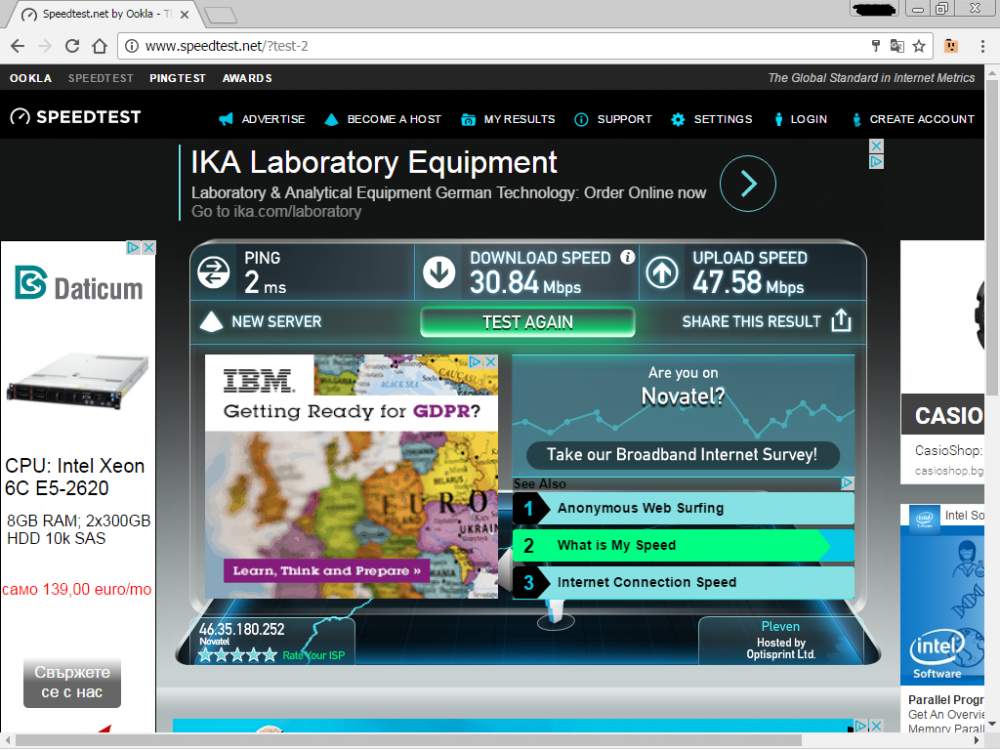Click SETTINGS nav link
Image resolution: width=1000 pixels, height=750 pixels.
tap(723, 119)
